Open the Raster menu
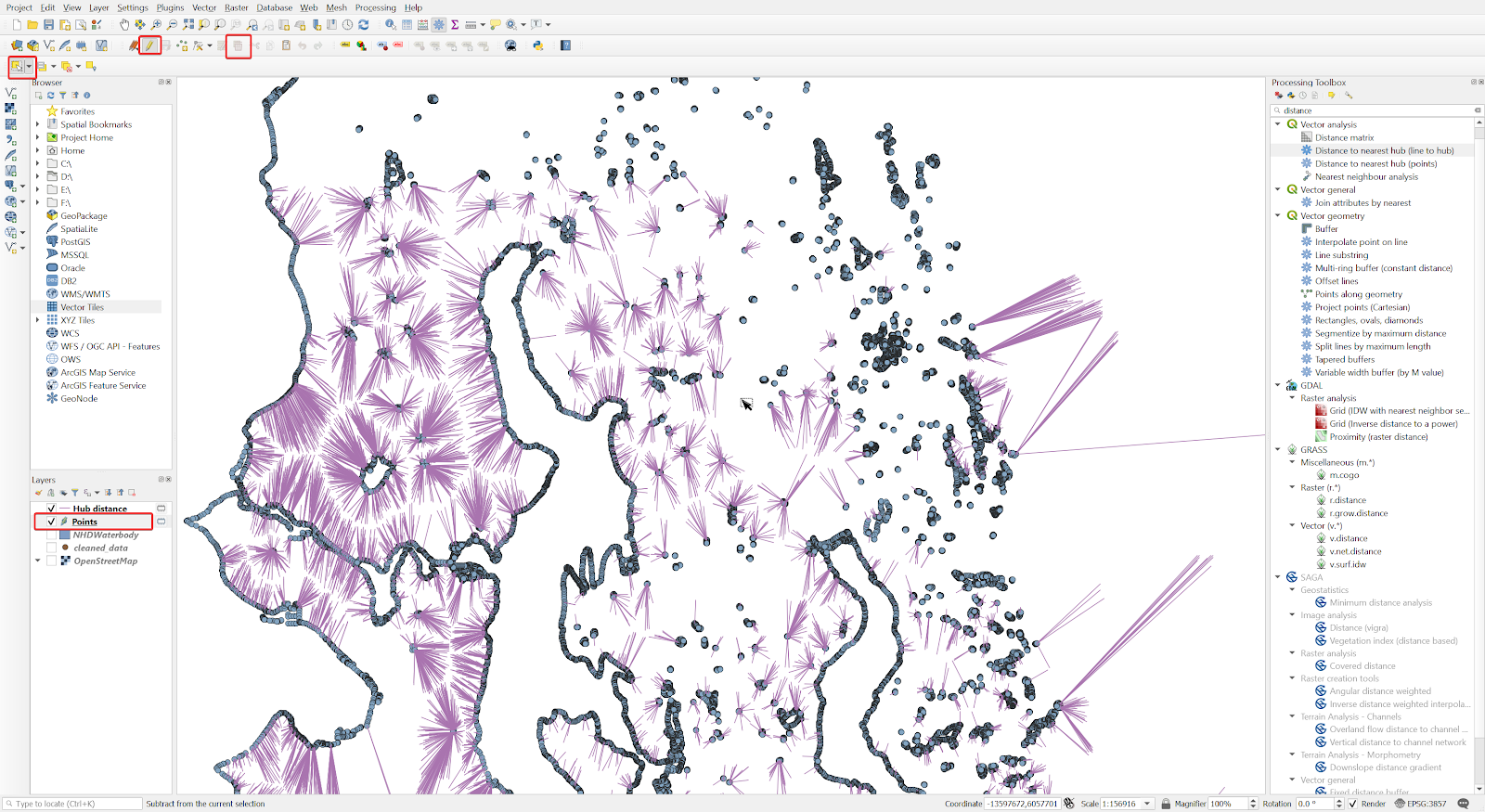This screenshot has height=812, width=1485. tap(237, 7)
